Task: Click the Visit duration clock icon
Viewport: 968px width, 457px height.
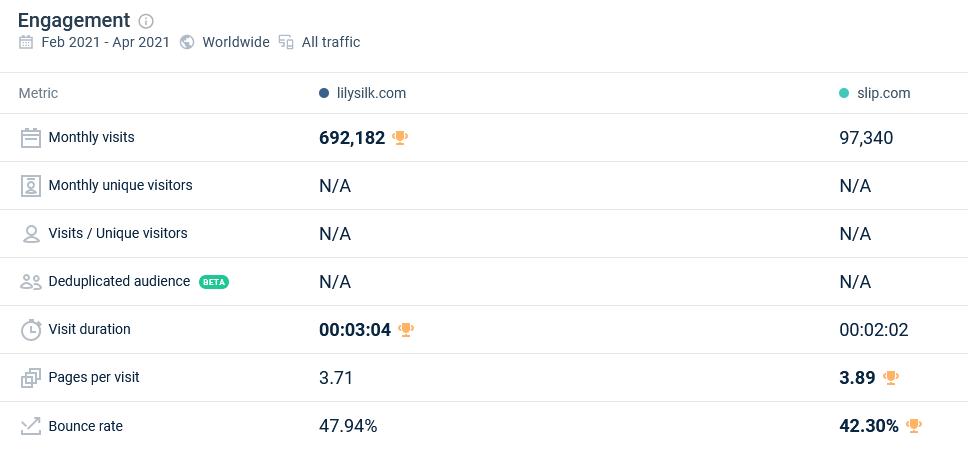Action: point(31,330)
